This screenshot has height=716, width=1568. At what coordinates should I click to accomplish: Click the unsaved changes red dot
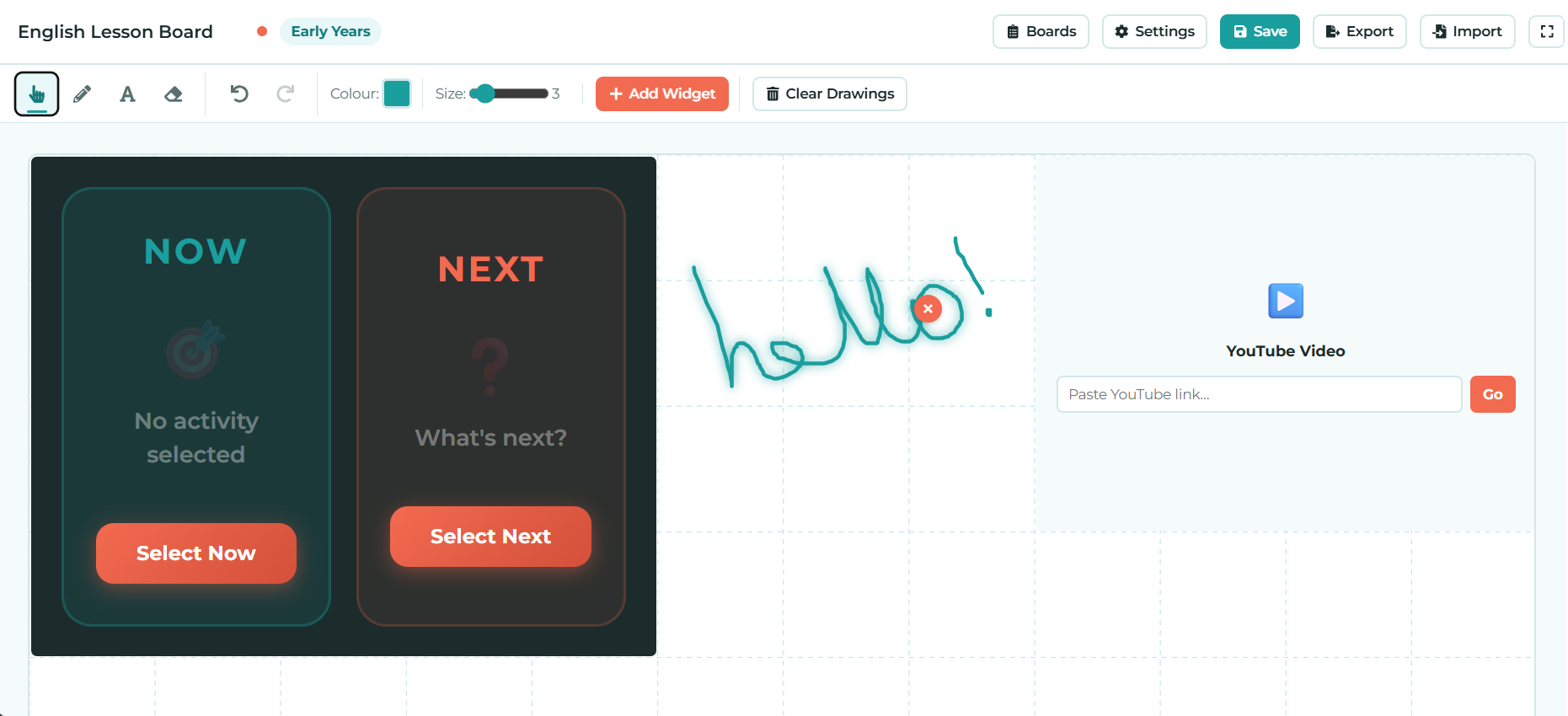(262, 31)
